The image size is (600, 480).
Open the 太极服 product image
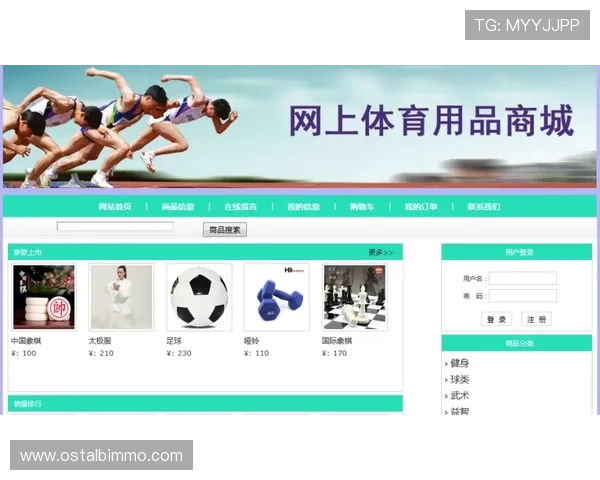click(x=121, y=297)
